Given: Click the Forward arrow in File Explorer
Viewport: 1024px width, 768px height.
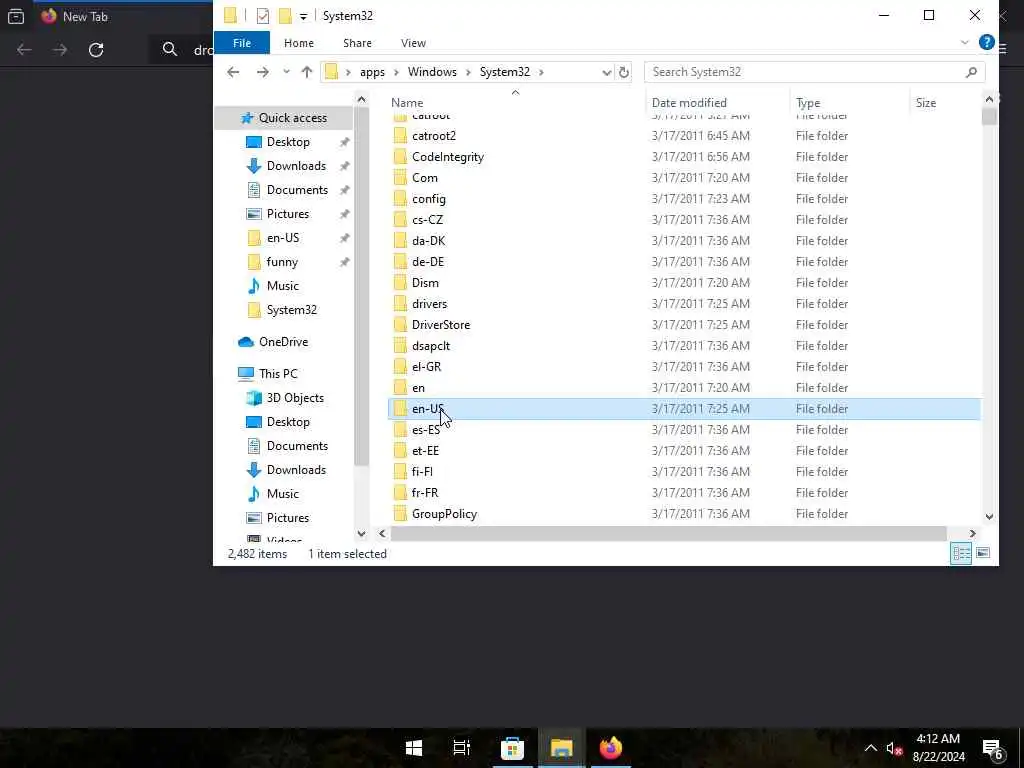Looking at the screenshot, I should coord(263,72).
